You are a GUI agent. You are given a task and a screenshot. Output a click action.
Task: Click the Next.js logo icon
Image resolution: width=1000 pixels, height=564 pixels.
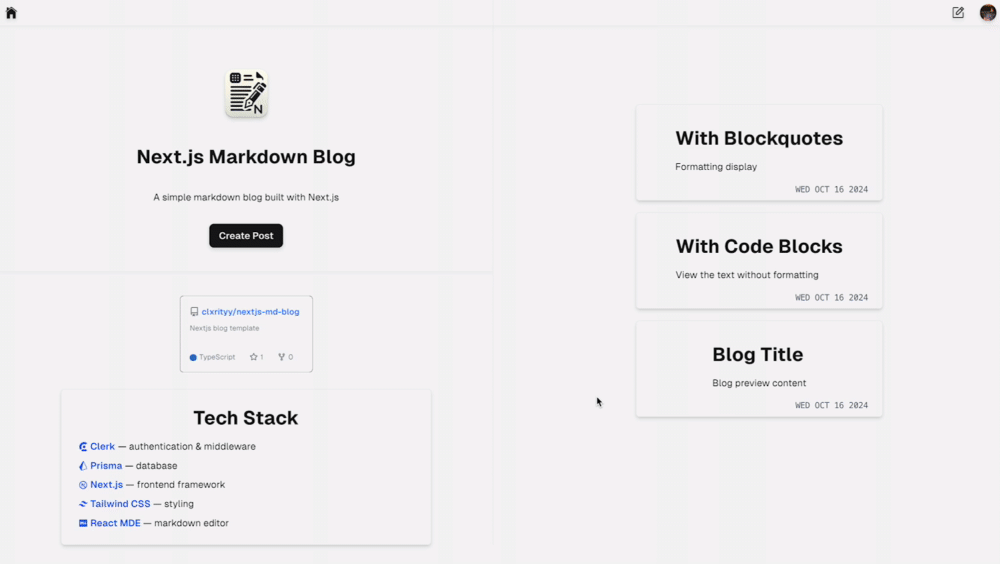click(x=83, y=485)
